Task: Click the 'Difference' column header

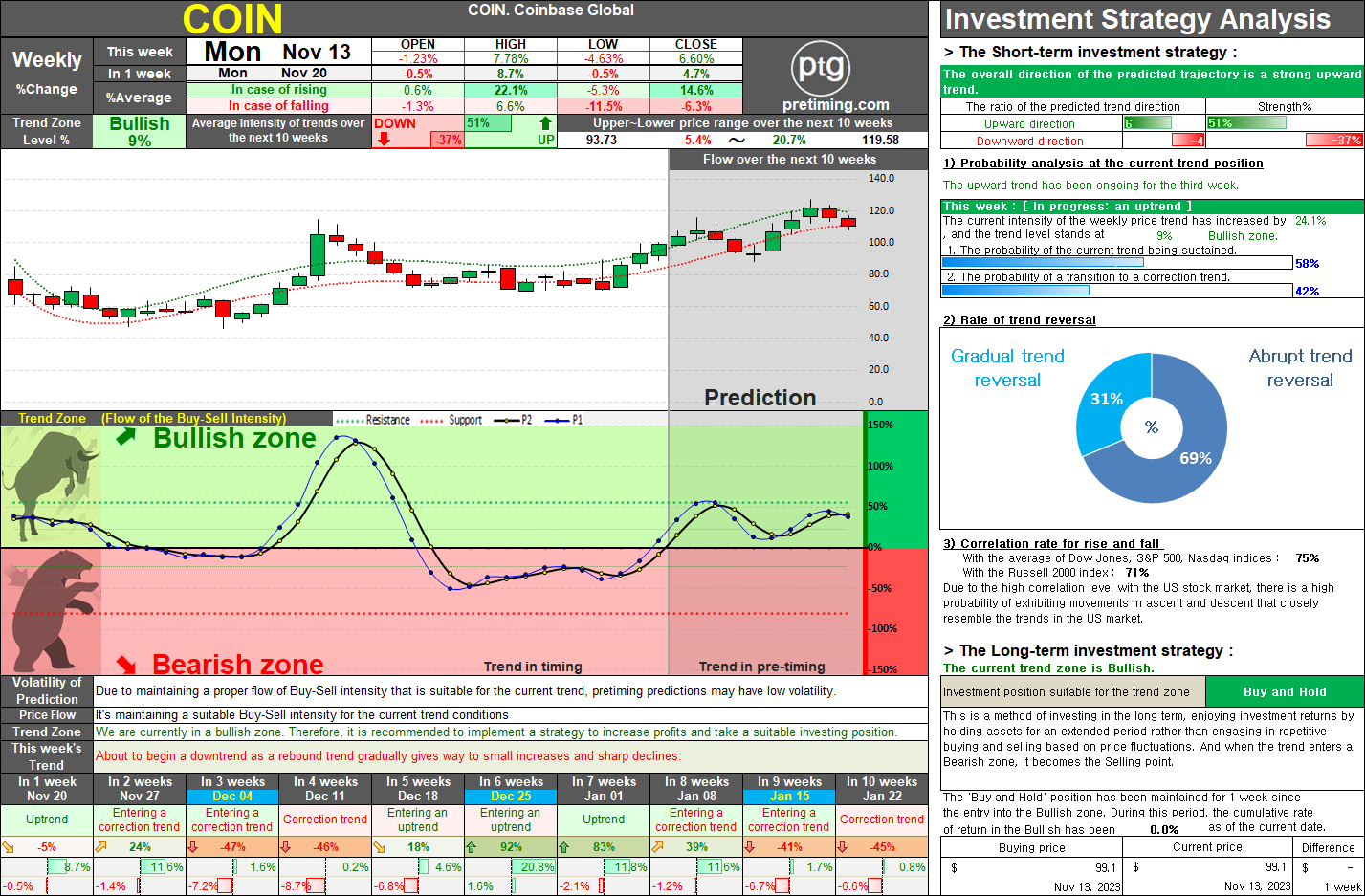Action: [x=1328, y=847]
